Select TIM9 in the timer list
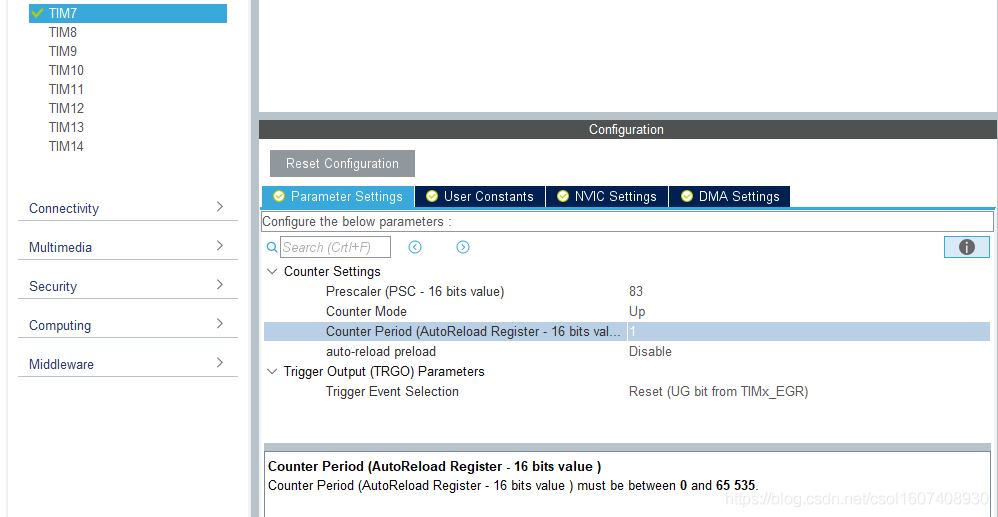This screenshot has height=517, width=998. tap(62, 51)
